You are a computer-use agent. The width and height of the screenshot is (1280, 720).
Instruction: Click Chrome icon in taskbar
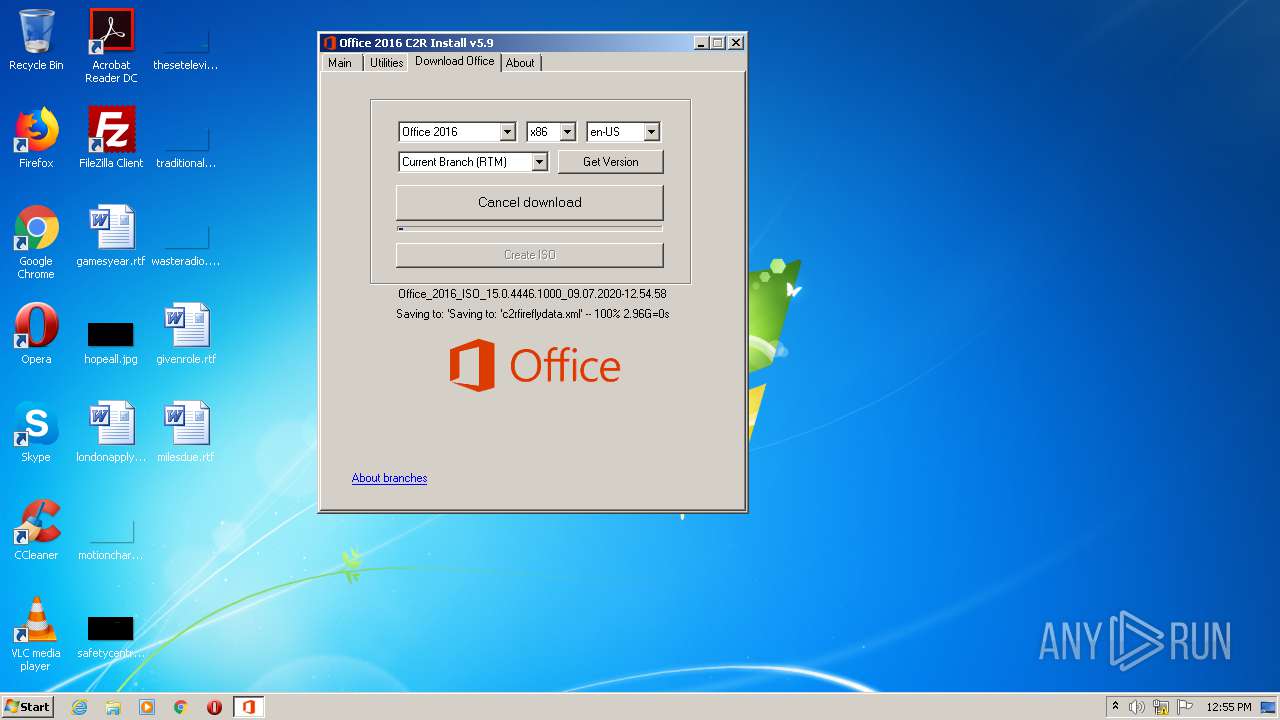(x=181, y=707)
